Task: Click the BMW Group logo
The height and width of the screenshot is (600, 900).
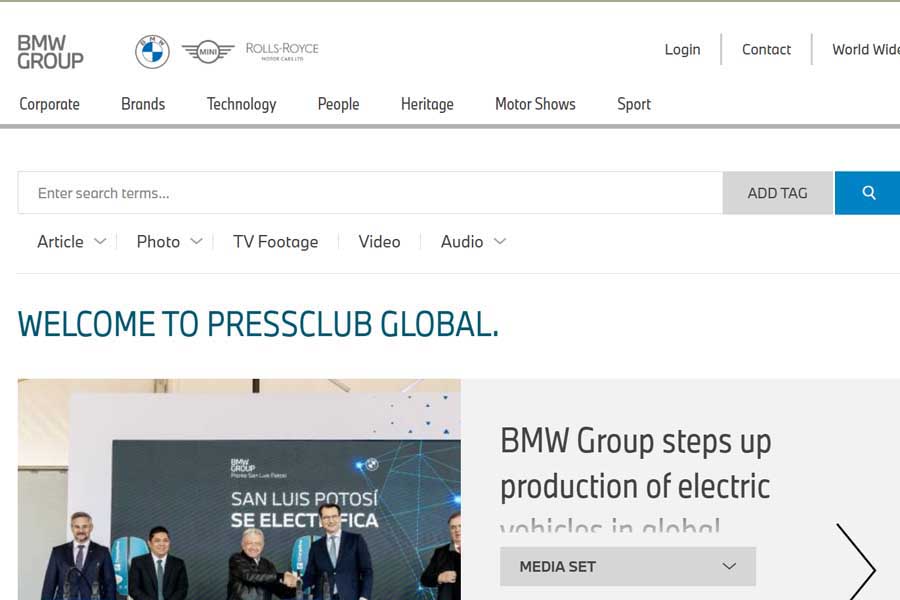Action: (48, 49)
